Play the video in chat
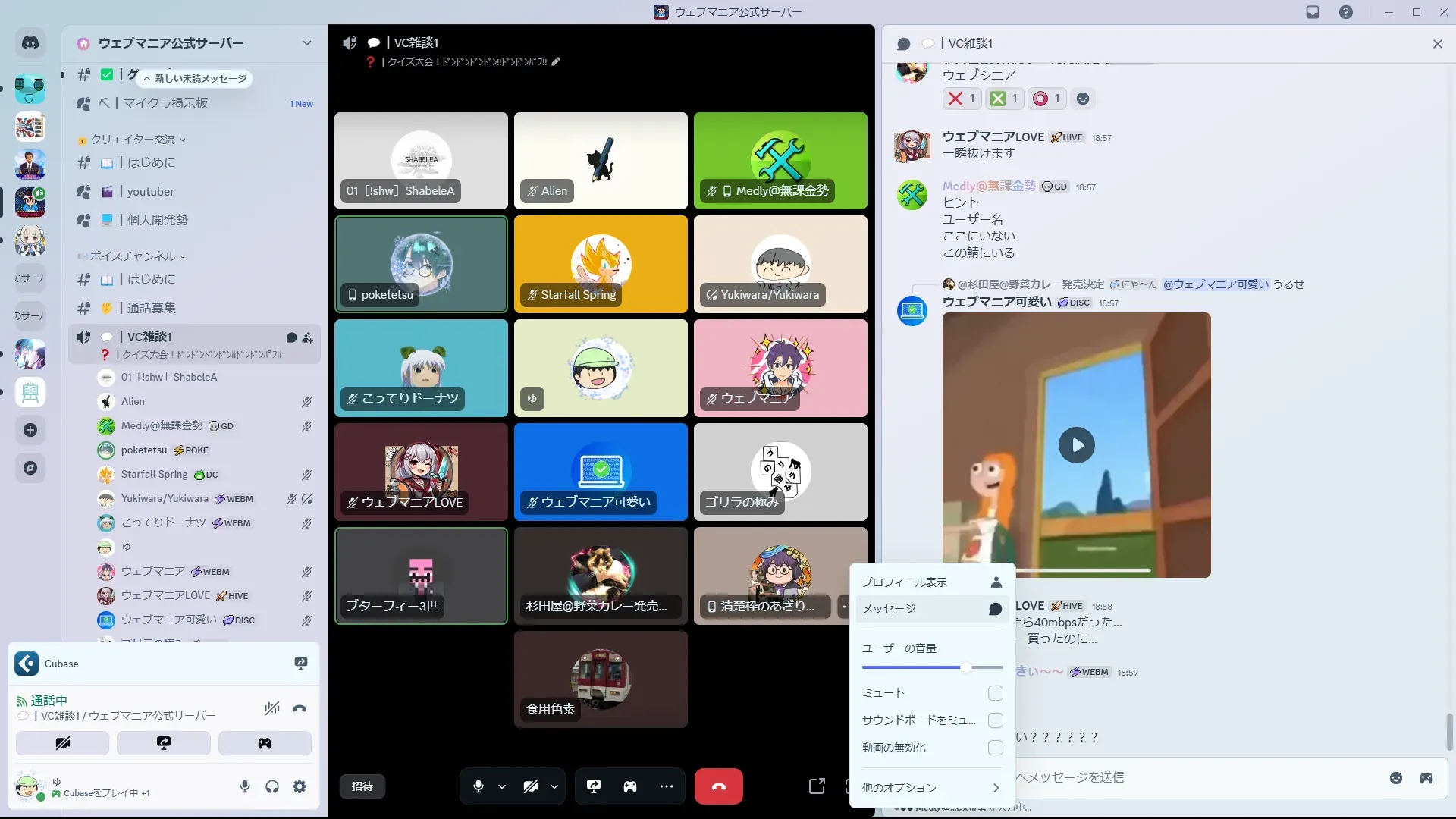 point(1077,445)
